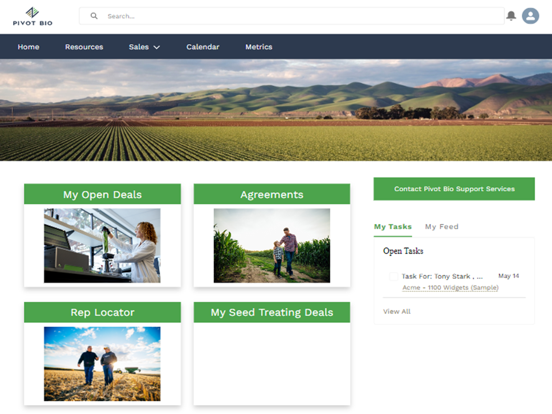Open the My Open Deals header

(102, 194)
